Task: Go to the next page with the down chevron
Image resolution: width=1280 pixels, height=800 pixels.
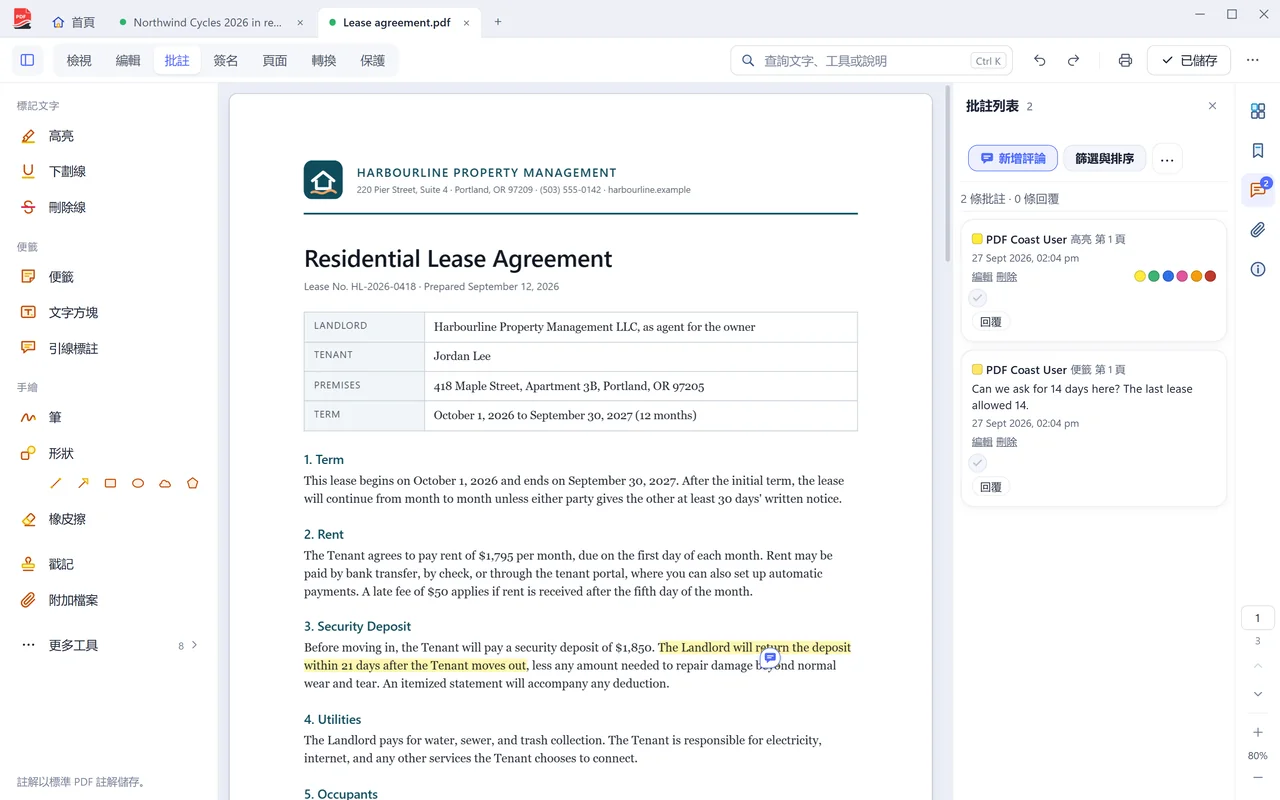Action: pyautogui.click(x=1258, y=694)
